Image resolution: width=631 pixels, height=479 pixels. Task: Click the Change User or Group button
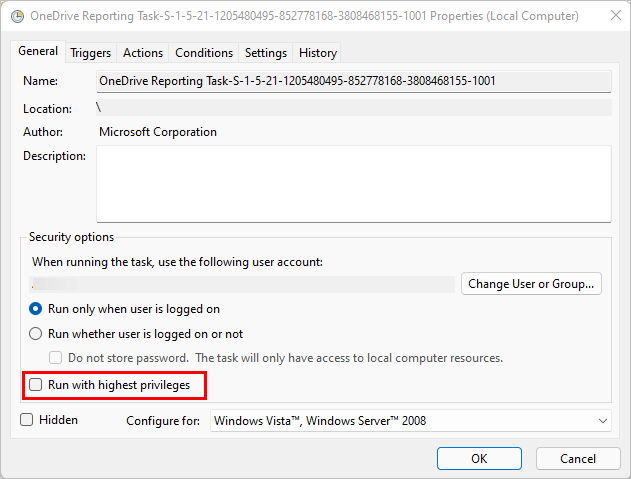pos(531,284)
